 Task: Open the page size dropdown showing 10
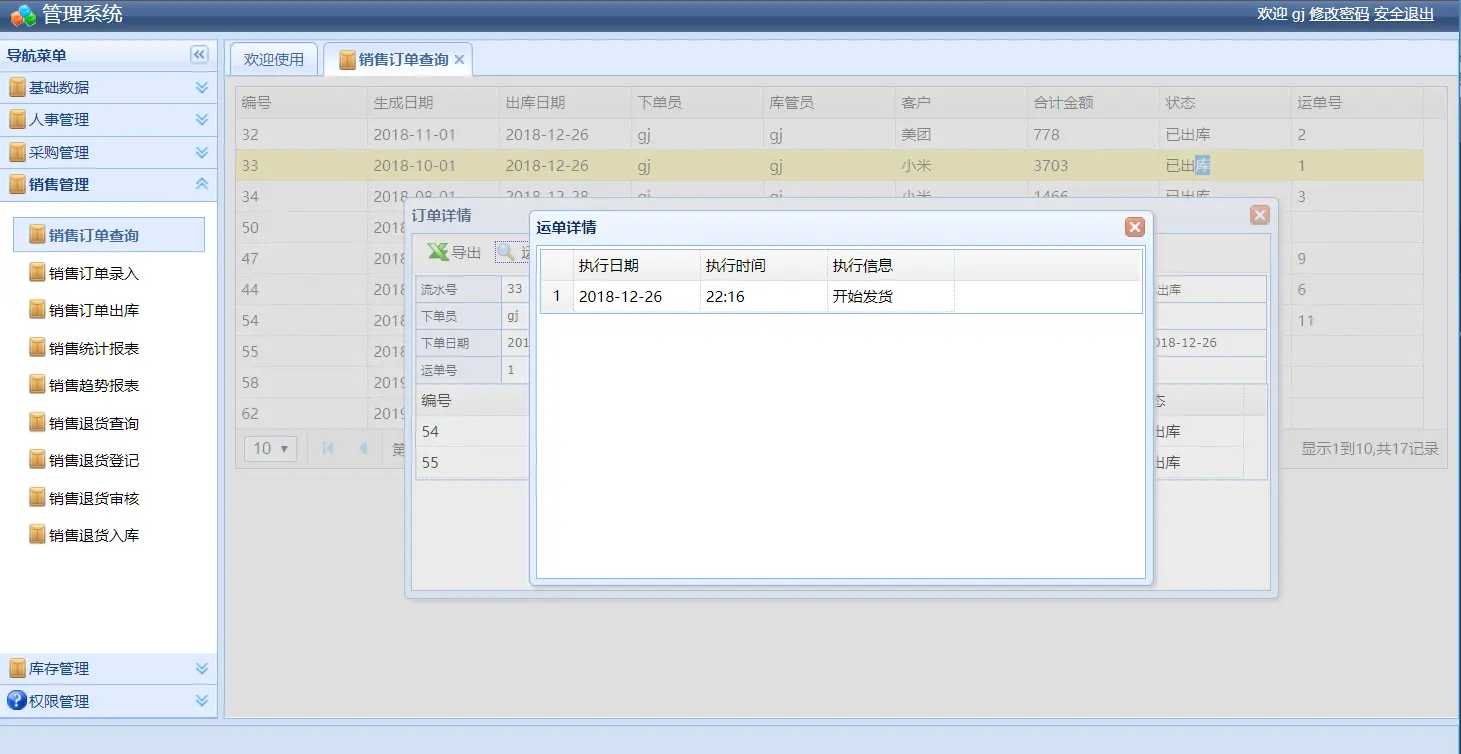pos(271,448)
